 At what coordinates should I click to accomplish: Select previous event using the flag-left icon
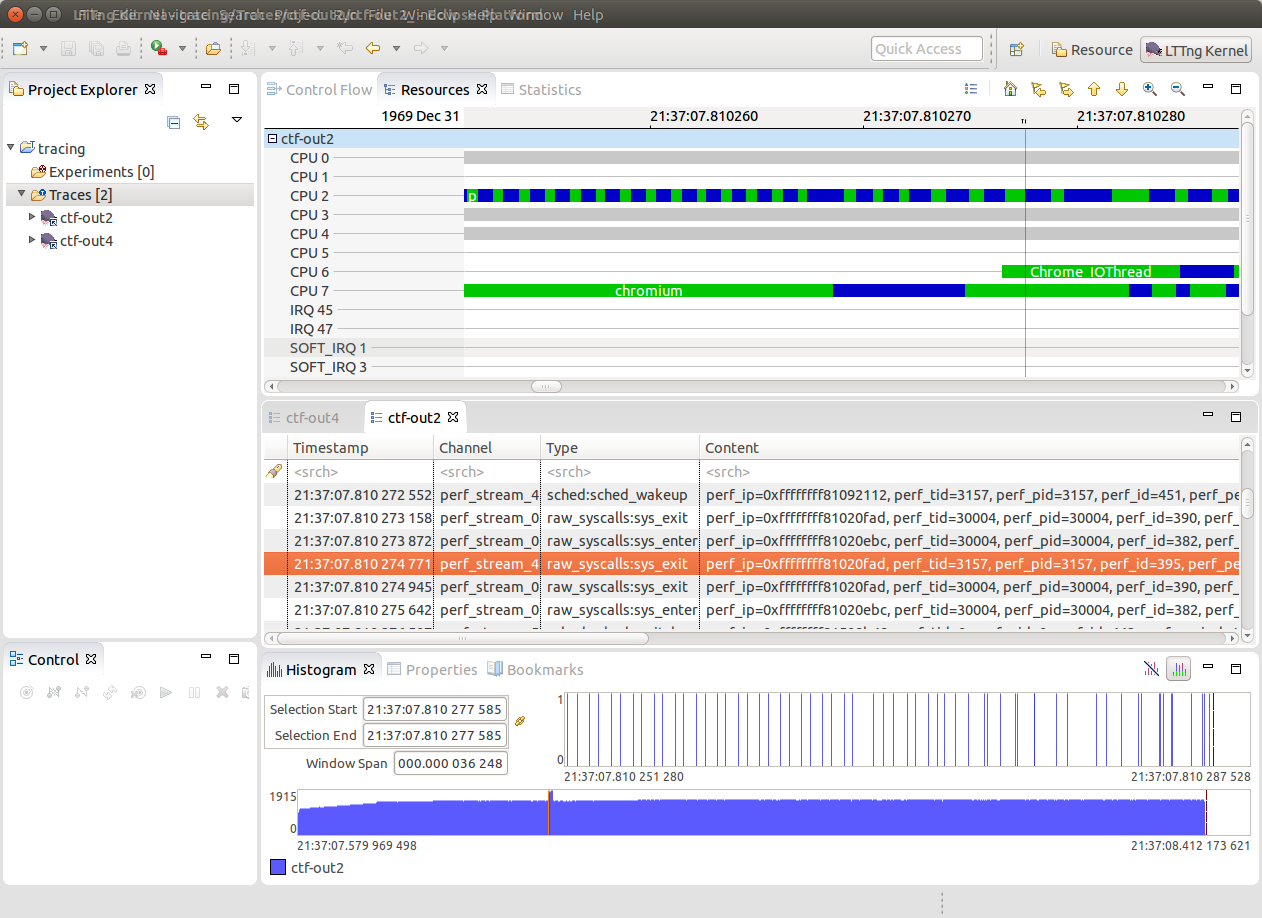1038,89
